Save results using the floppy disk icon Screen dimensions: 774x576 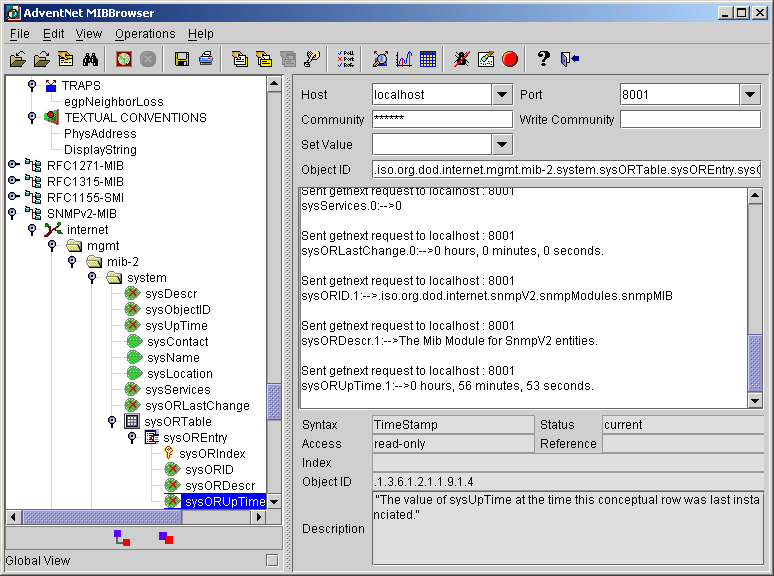tap(182, 59)
